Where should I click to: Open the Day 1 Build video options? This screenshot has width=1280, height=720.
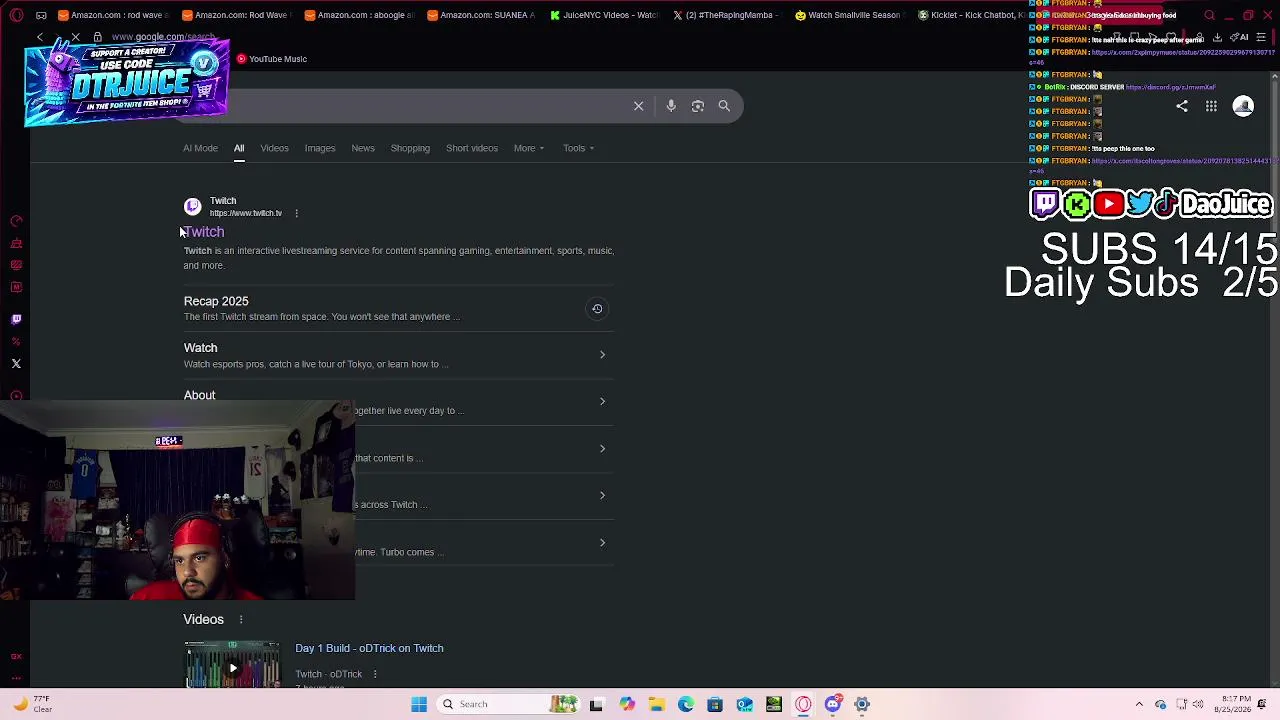[375, 674]
